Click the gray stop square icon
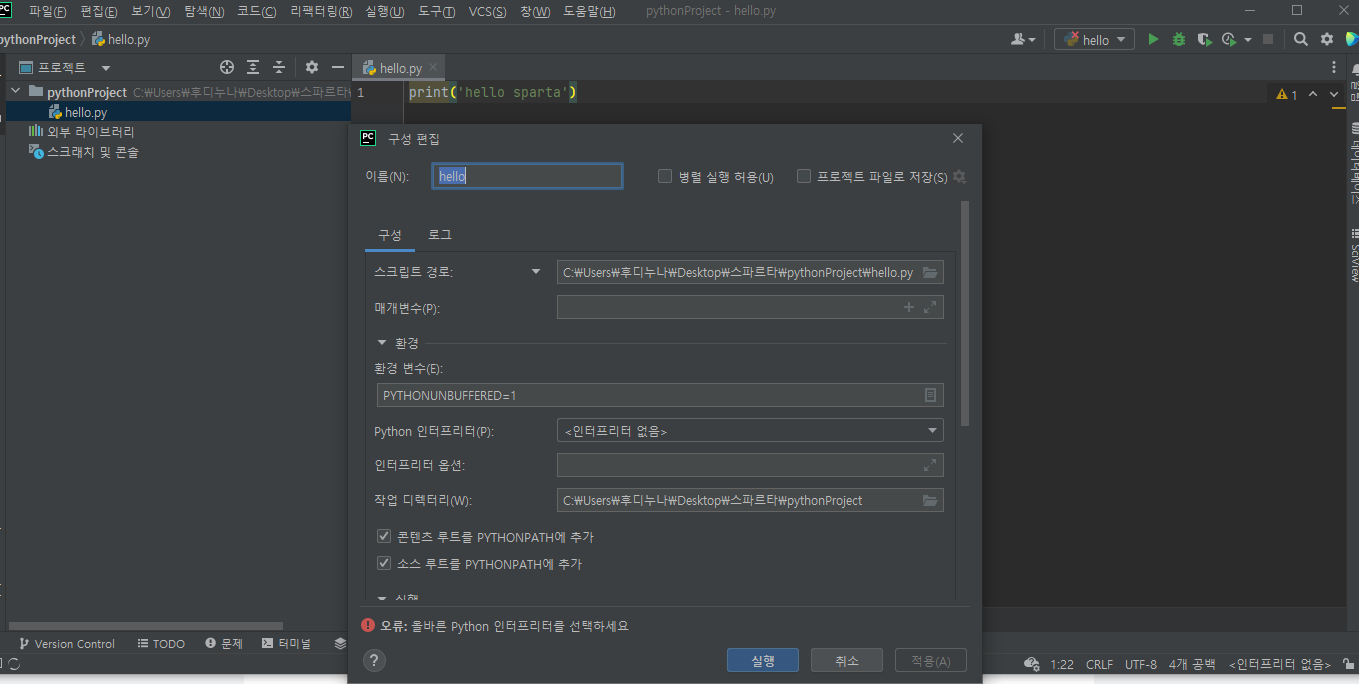The image size is (1359, 684). click(x=1268, y=39)
